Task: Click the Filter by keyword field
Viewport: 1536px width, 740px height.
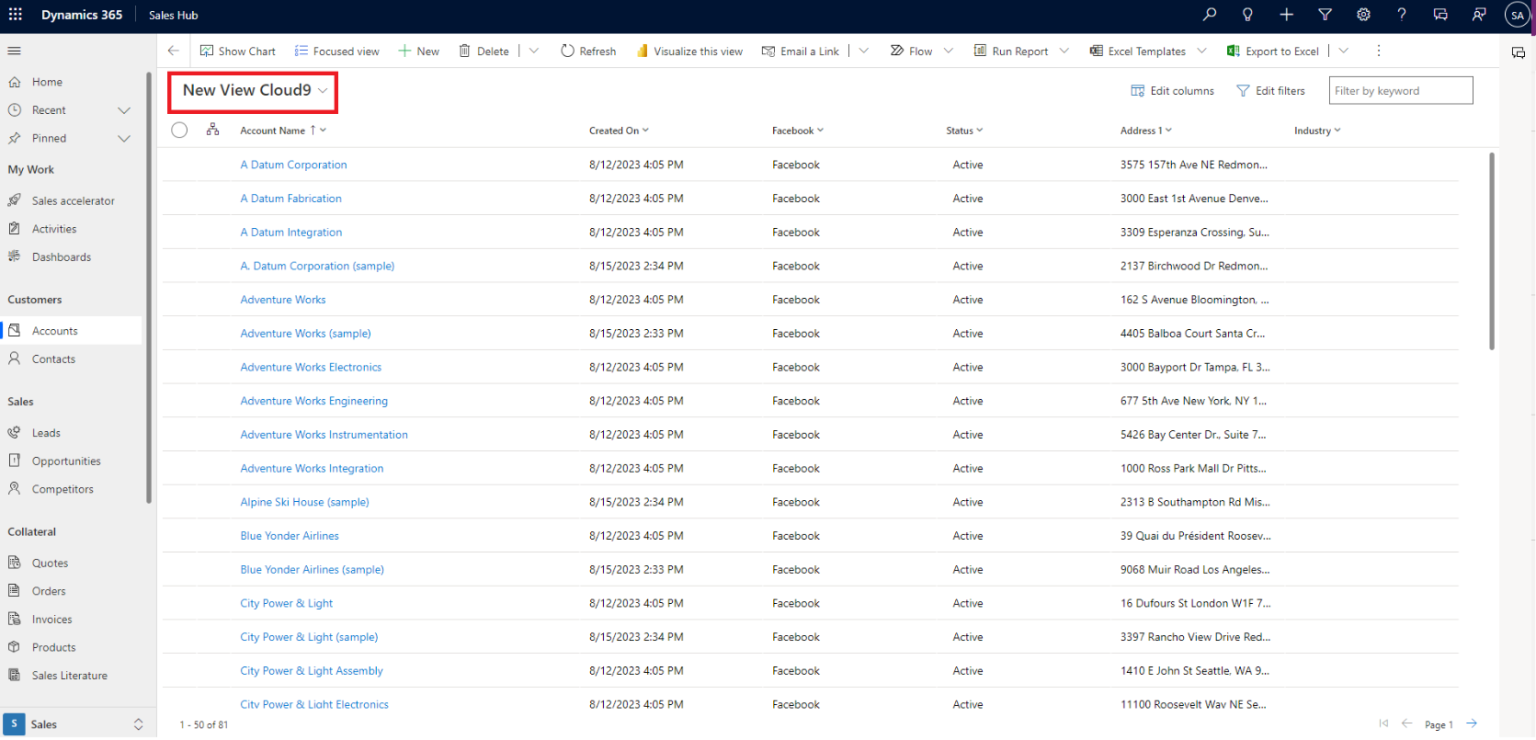Action: [x=1400, y=90]
